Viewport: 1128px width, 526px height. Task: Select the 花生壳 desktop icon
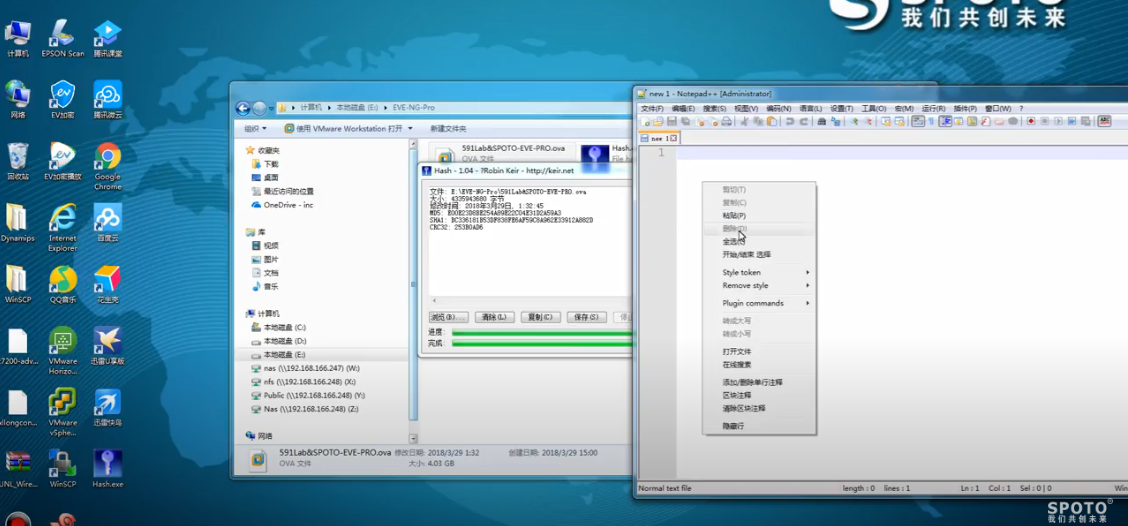coord(107,284)
